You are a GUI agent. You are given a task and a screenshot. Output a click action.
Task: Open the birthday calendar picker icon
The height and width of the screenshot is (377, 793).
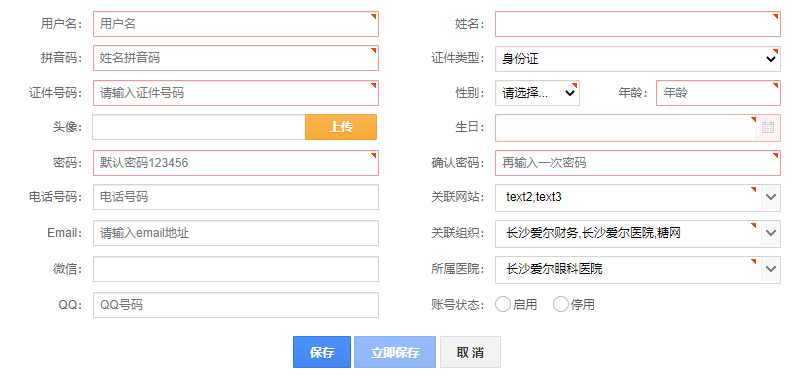768,127
